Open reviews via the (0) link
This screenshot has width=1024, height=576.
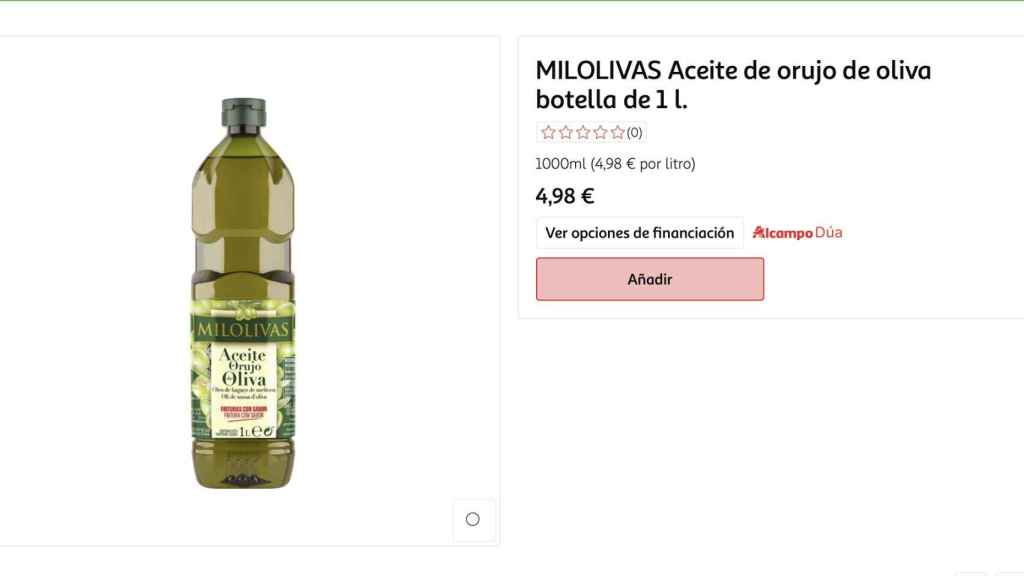(x=633, y=132)
